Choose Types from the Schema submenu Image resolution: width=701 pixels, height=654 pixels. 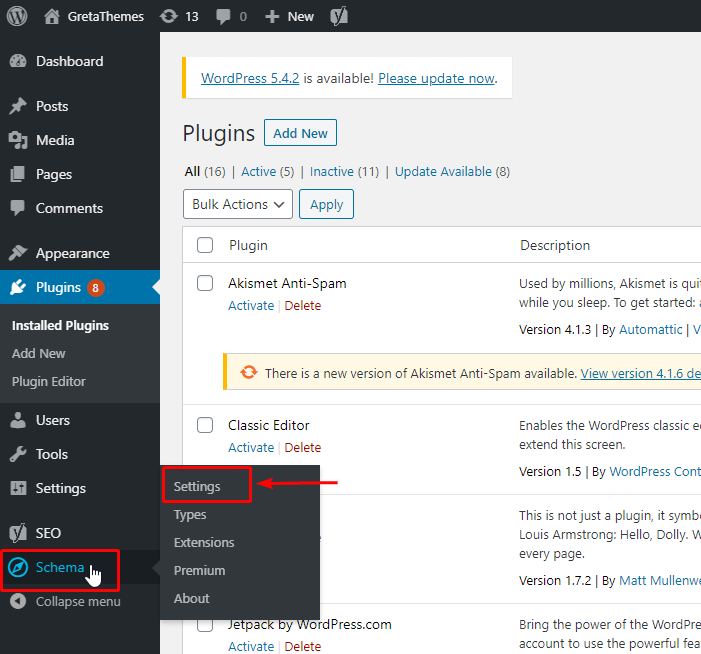(x=190, y=514)
